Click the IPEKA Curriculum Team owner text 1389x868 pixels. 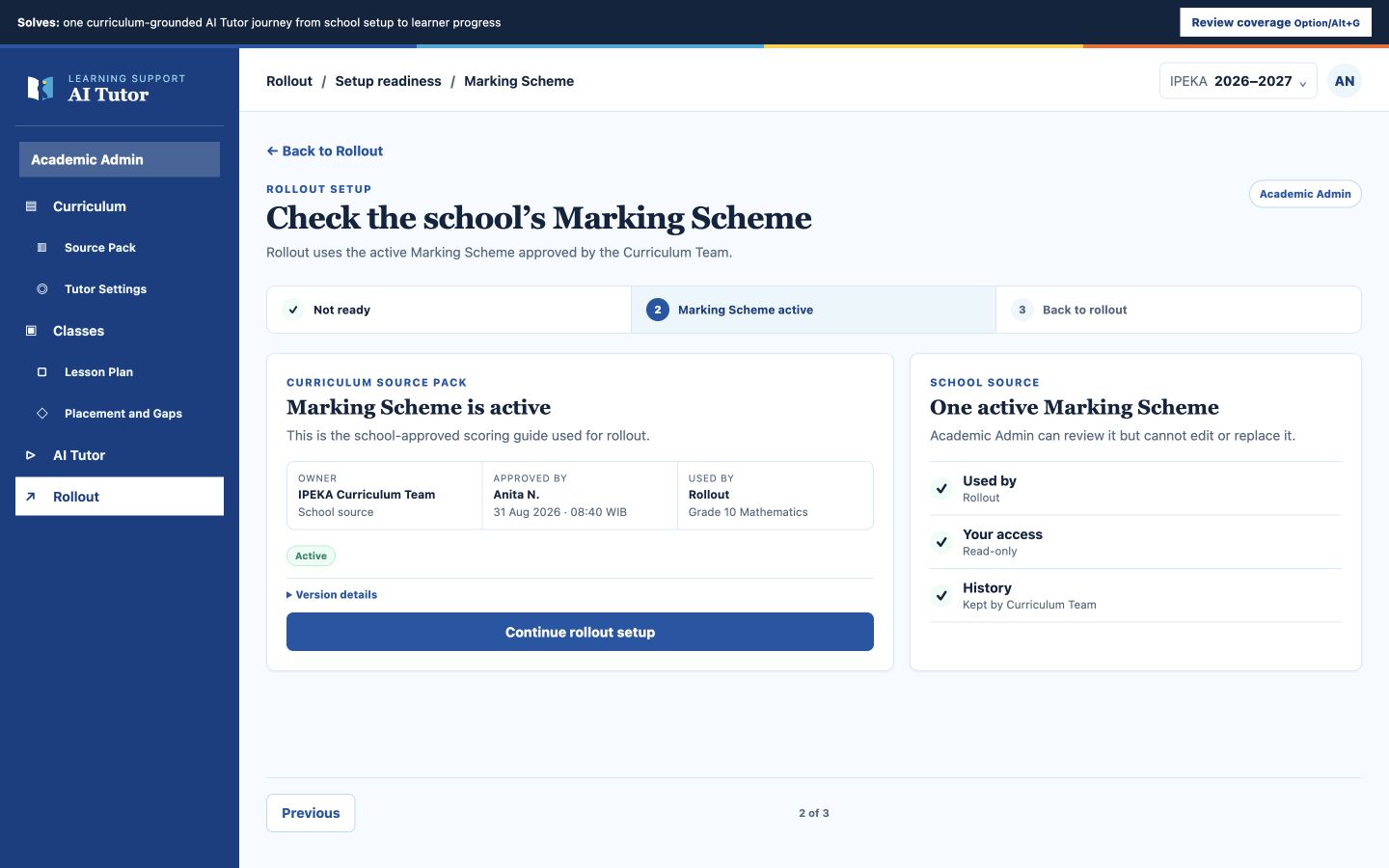(367, 495)
